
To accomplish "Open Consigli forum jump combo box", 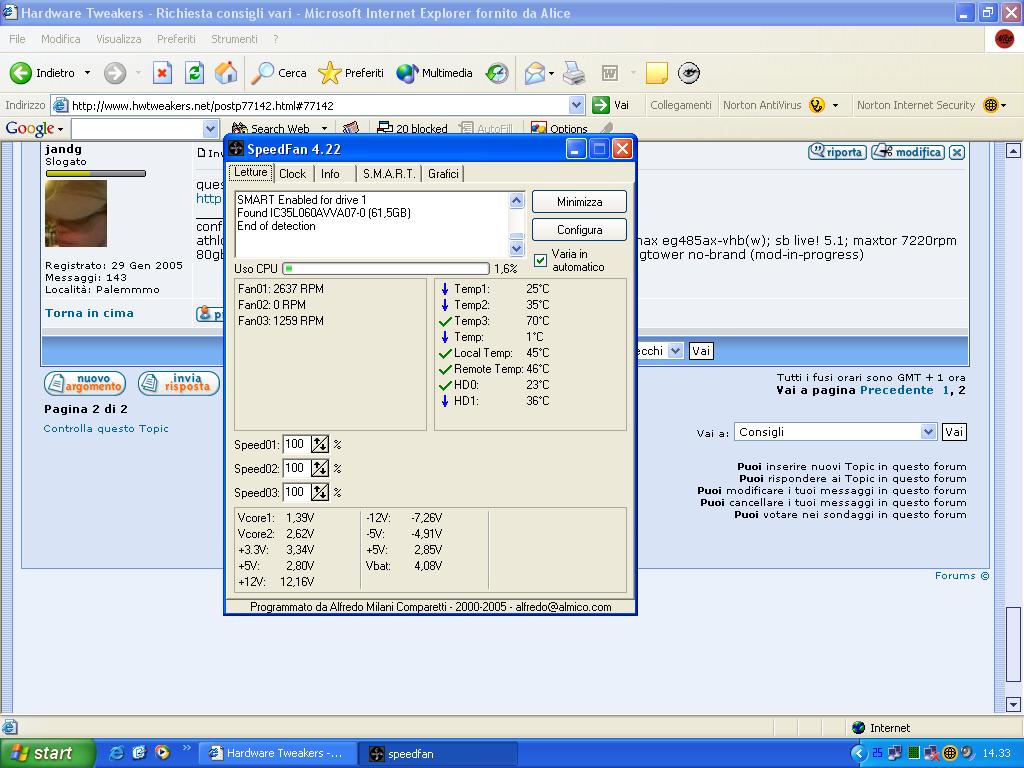I will 835,432.
